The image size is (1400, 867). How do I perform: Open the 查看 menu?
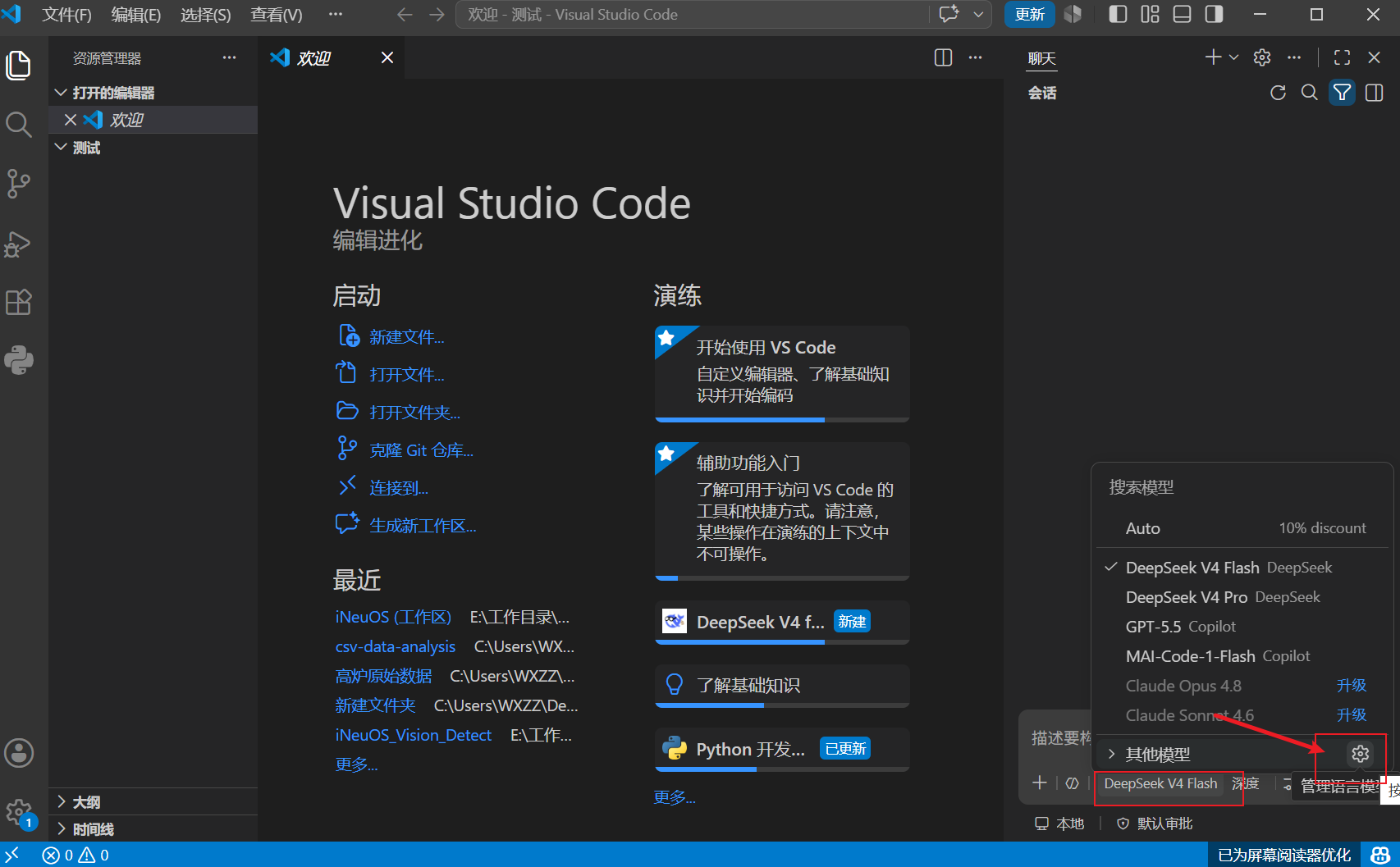[x=276, y=15]
